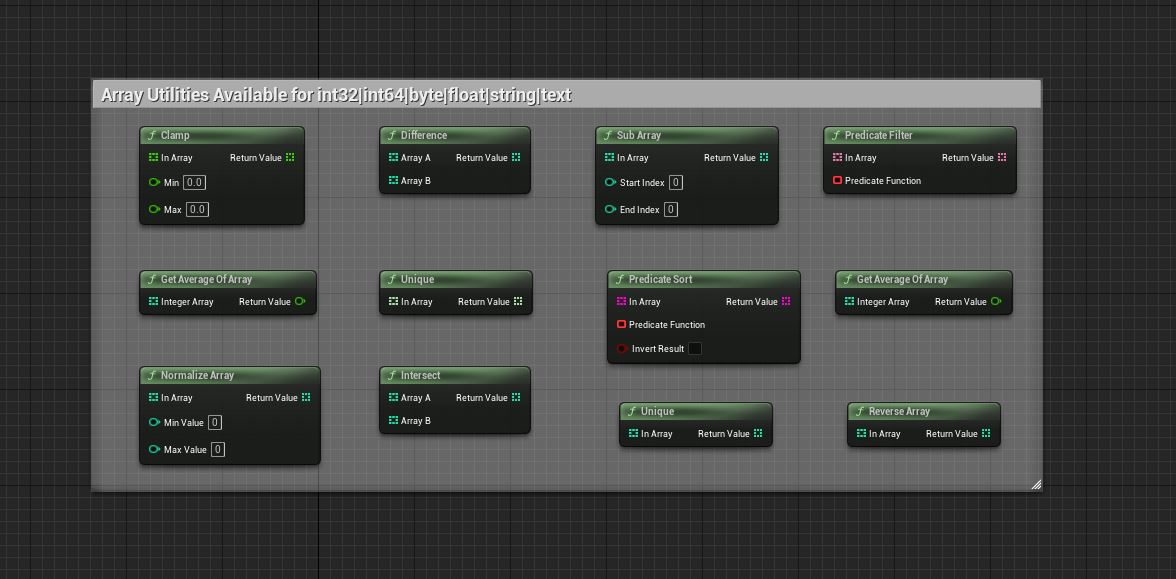This screenshot has width=1176, height=579.
Task: Click the red Predicate Function pin on Predicate Filter
Action: (x=837, y=180)
